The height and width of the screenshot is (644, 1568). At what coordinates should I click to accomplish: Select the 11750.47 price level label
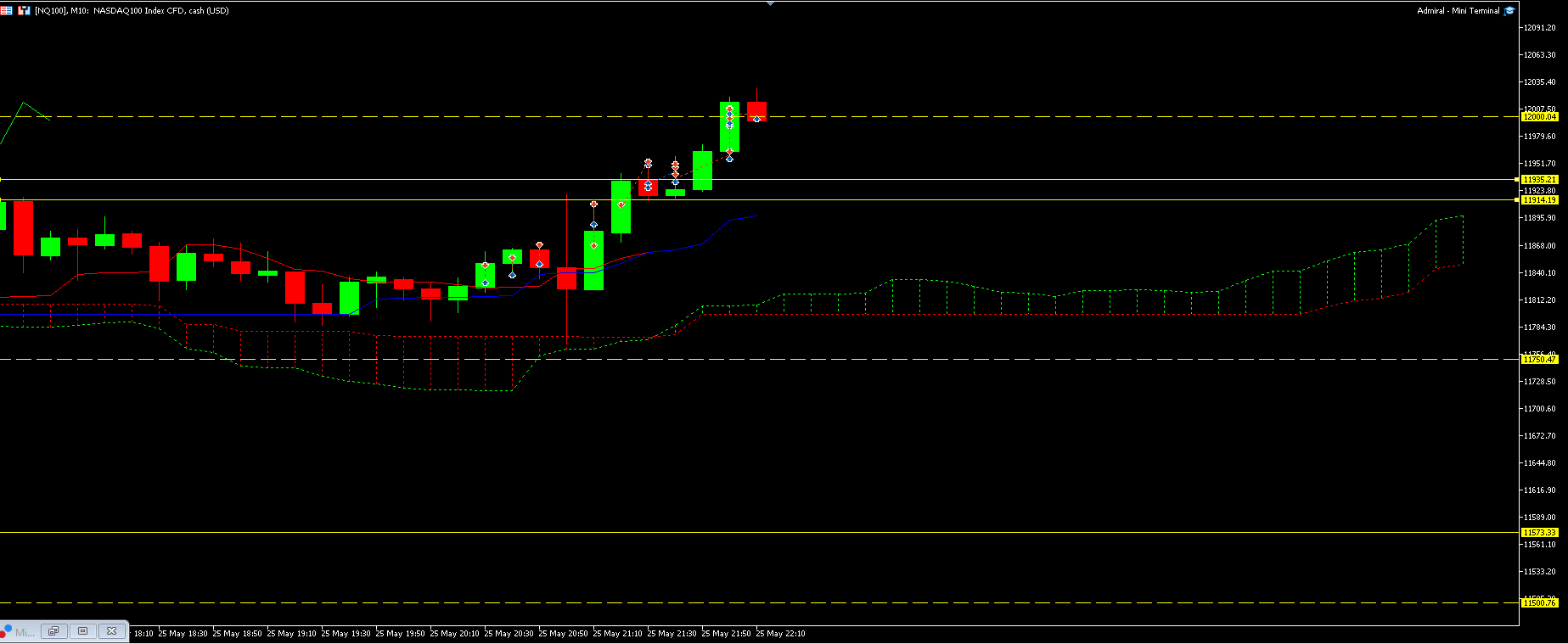[1539, 360]
